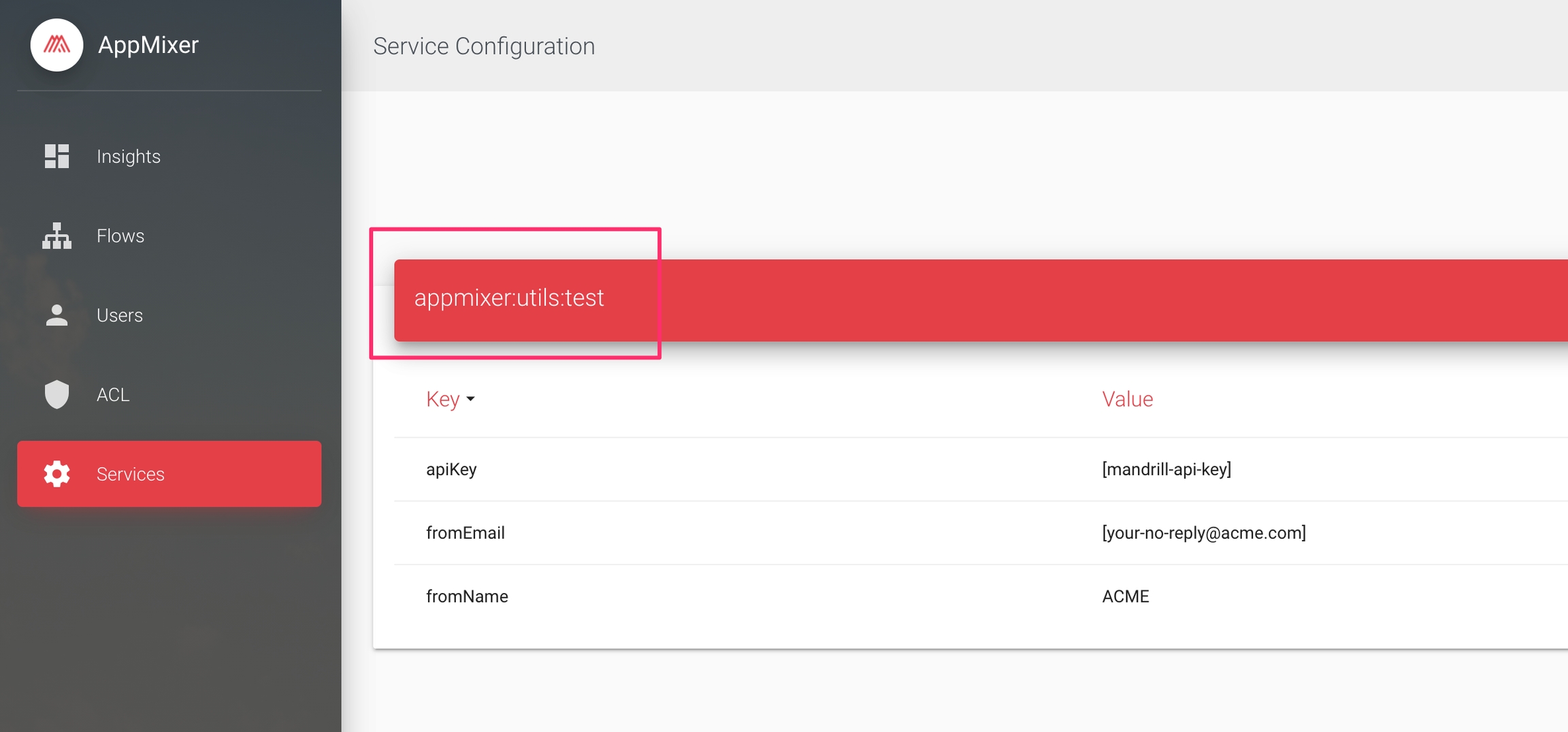The image size is (1568, 732).
Task: Select the fromName row key
Action: pyautogui.click(x=467, y=596)
